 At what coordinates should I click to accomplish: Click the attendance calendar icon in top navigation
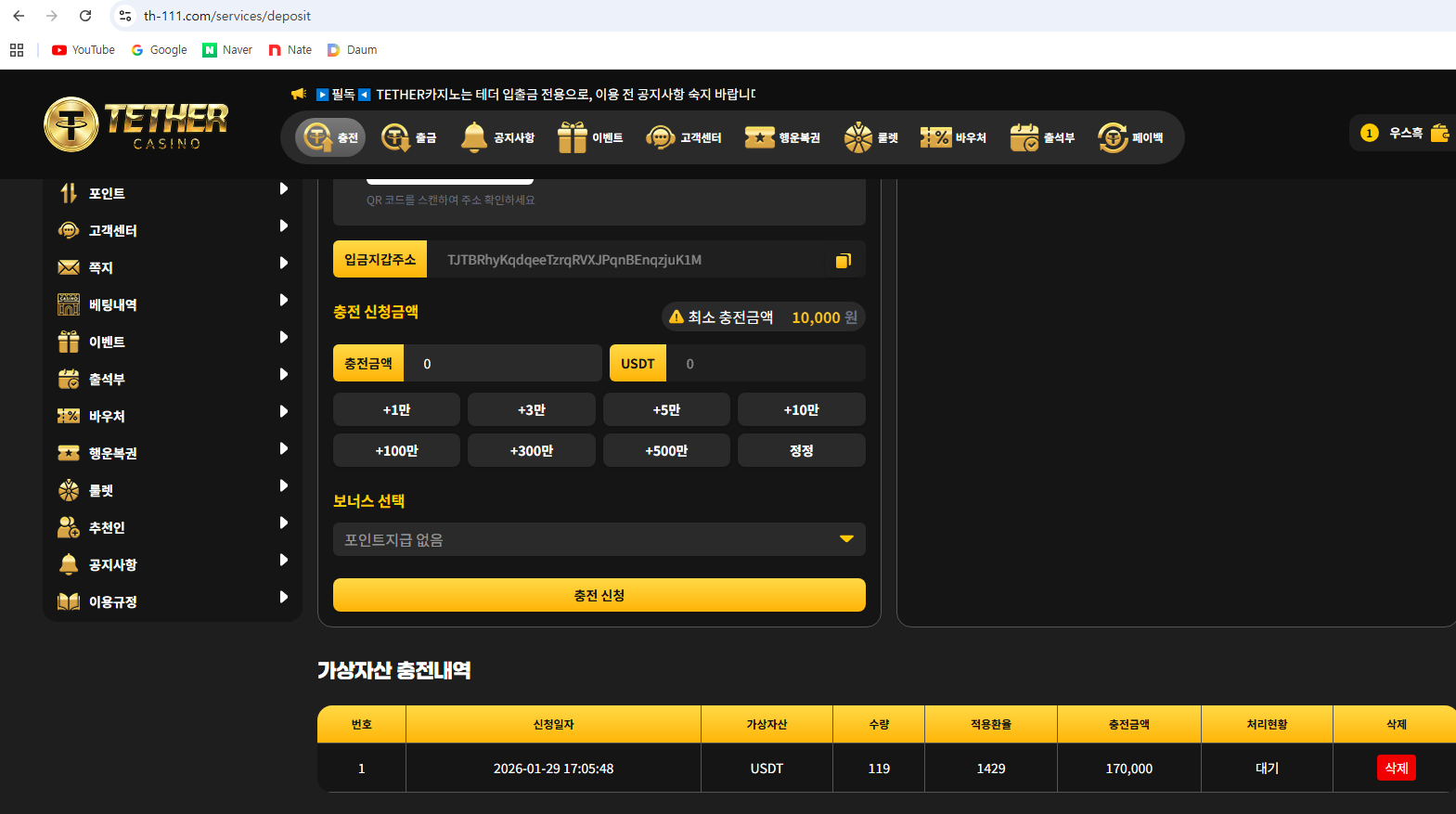click(x=1024, y=137)
